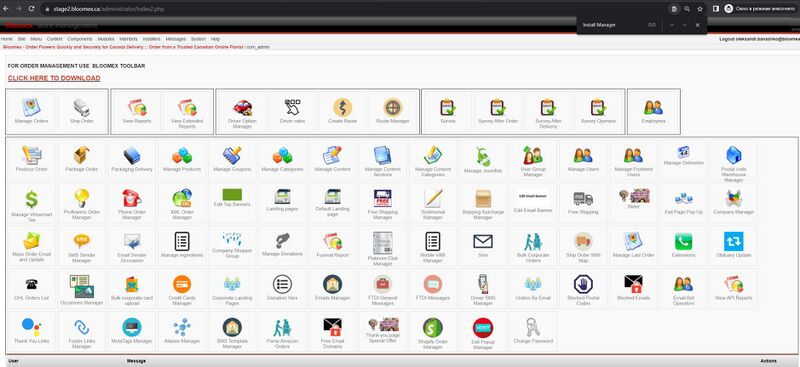The image size is (800, 367).
Task: Open the System menu
Action: [198, 39]
